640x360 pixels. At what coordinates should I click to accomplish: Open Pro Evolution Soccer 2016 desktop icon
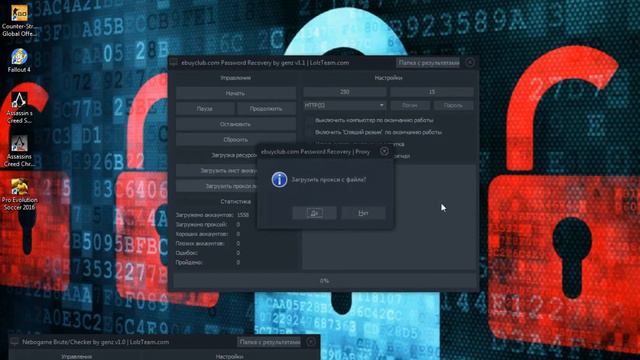[x=19, y=194]
